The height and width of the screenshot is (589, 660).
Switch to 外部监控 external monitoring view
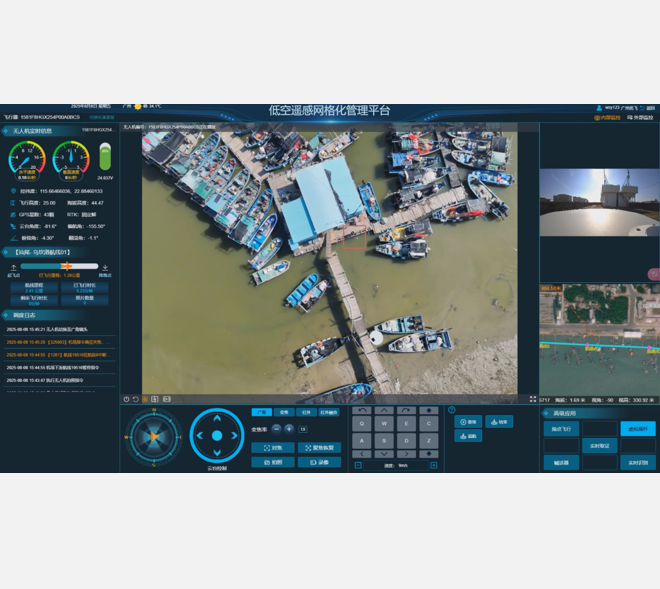(640, 118)
